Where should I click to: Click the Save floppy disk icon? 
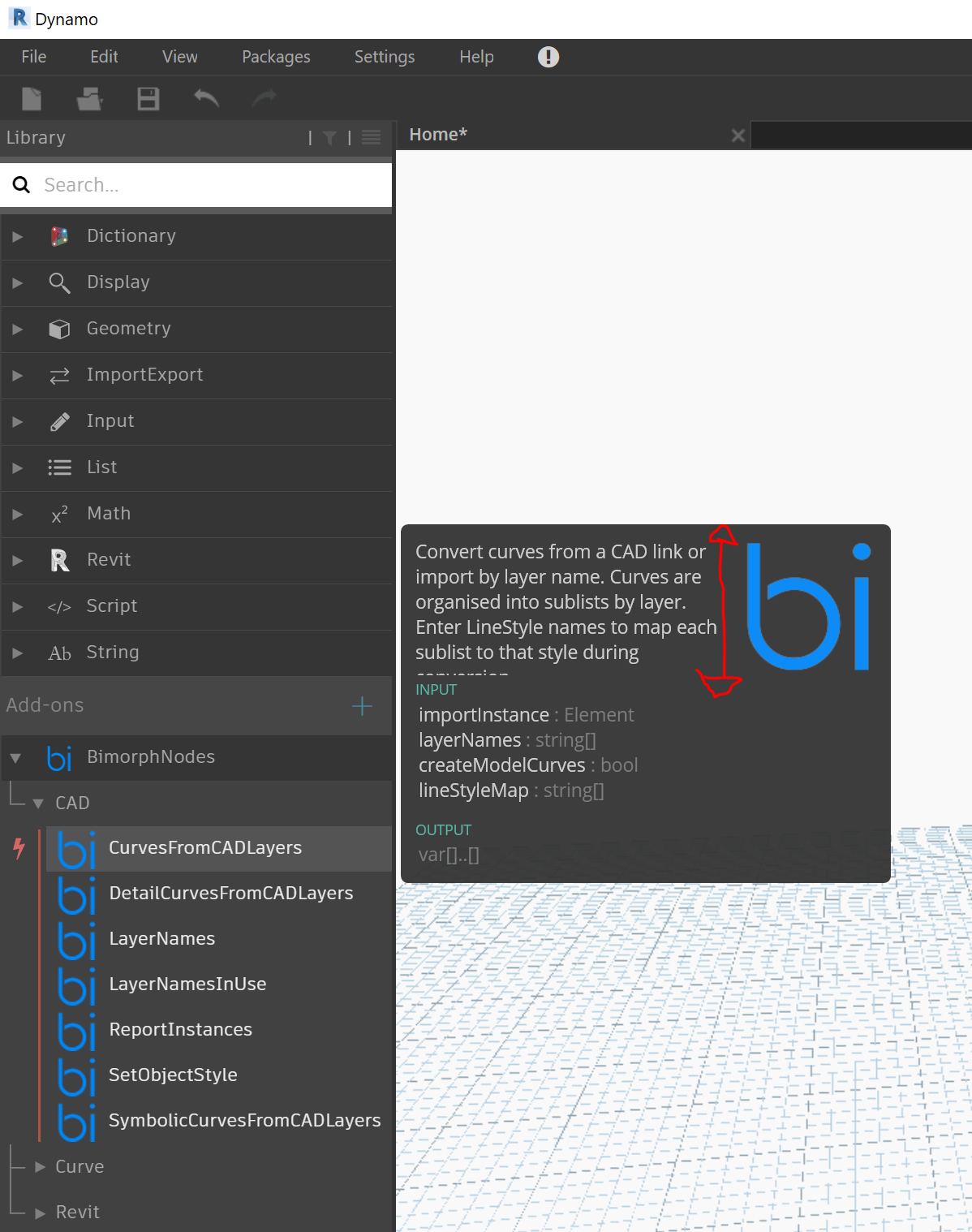tap(148, 99)
